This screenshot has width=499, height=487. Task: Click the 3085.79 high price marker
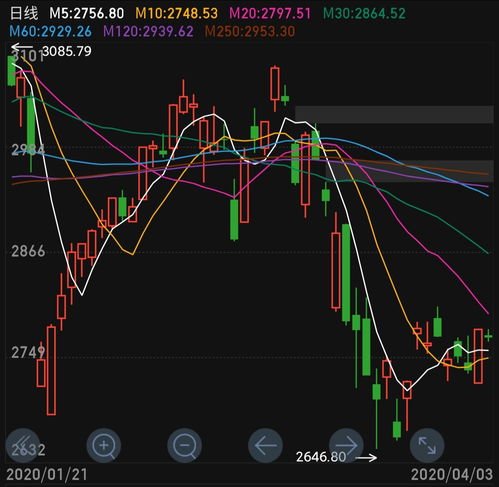coord(67,51)
